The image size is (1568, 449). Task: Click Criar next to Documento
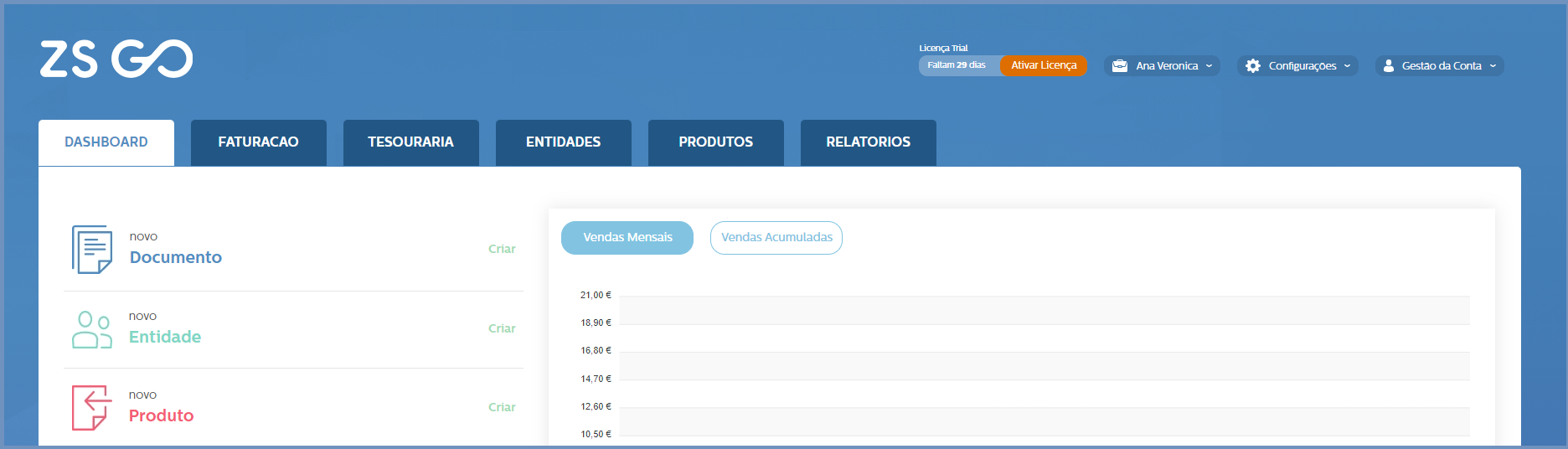point(502,249)
